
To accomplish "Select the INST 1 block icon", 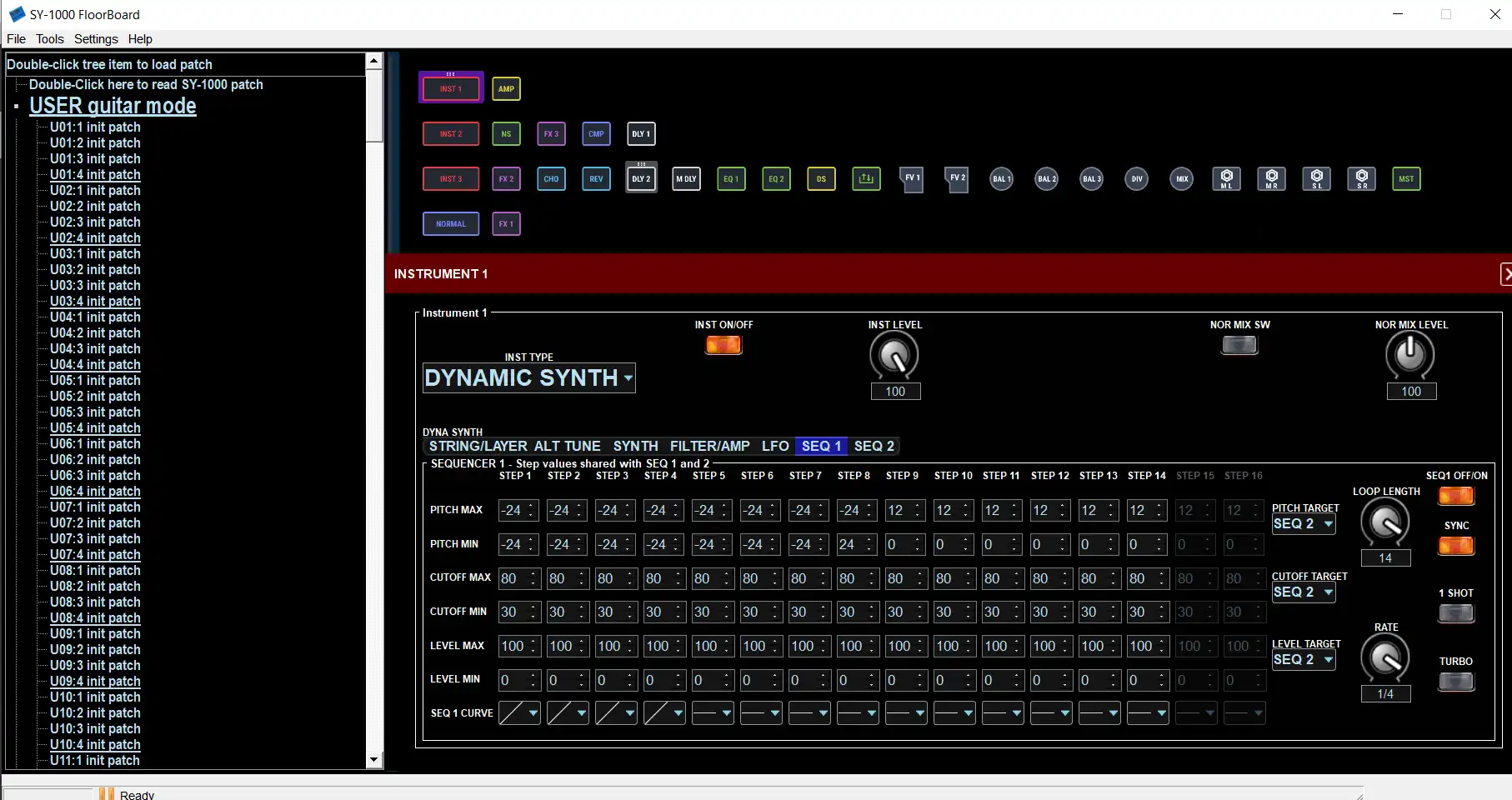I will (x=450, y=87).
